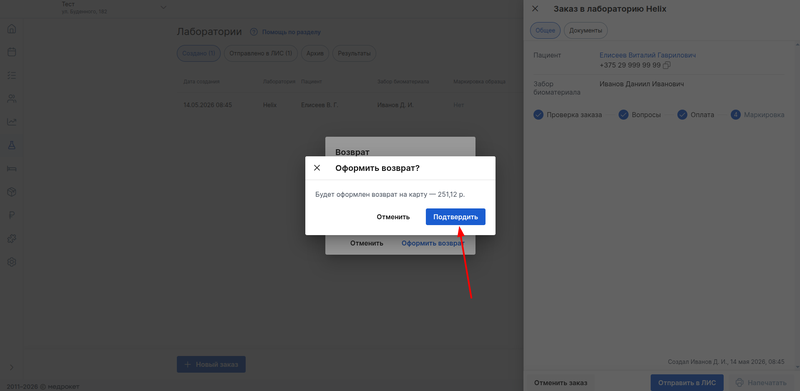Close the Helix order panel with X

[x=535, y=9]
